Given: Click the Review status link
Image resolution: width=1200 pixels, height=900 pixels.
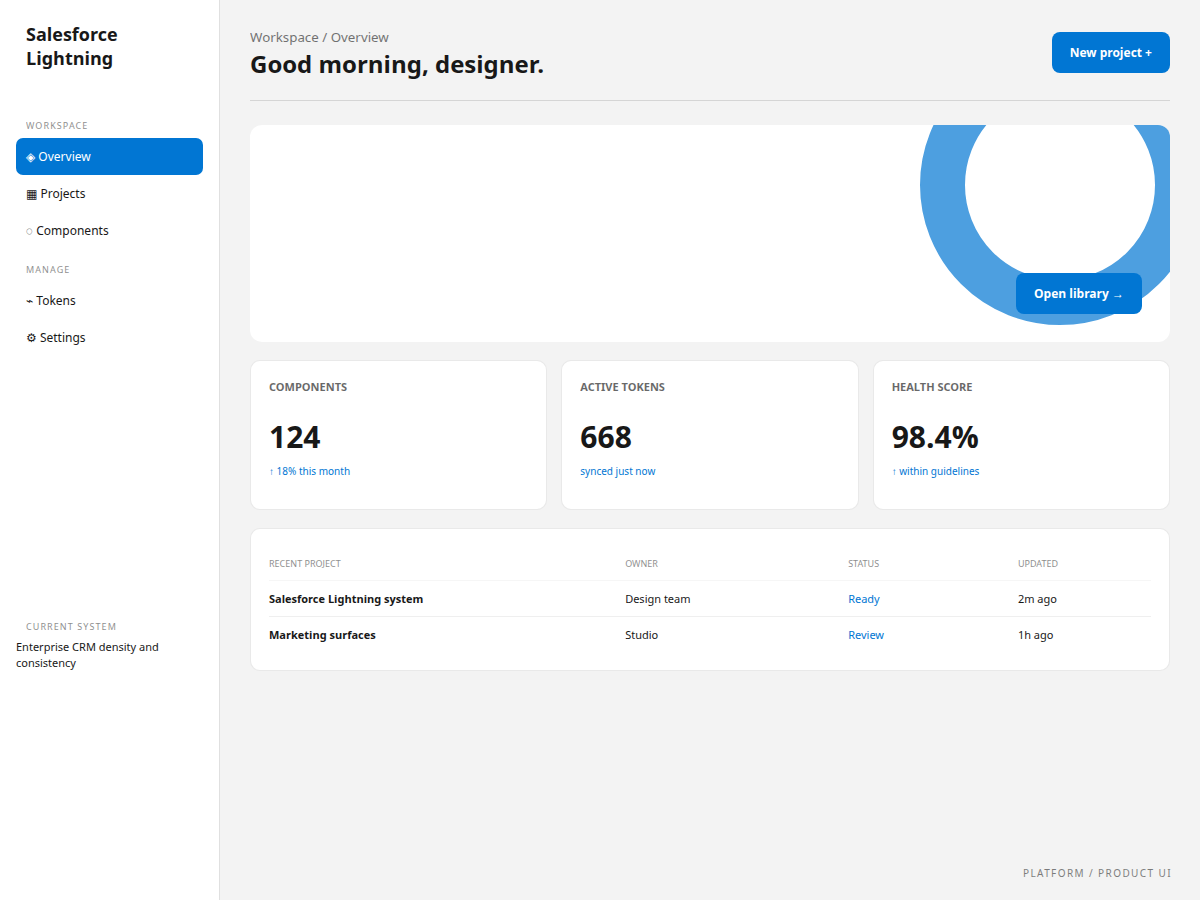Looking at the screenshot, I should click(x=866, y=635).
